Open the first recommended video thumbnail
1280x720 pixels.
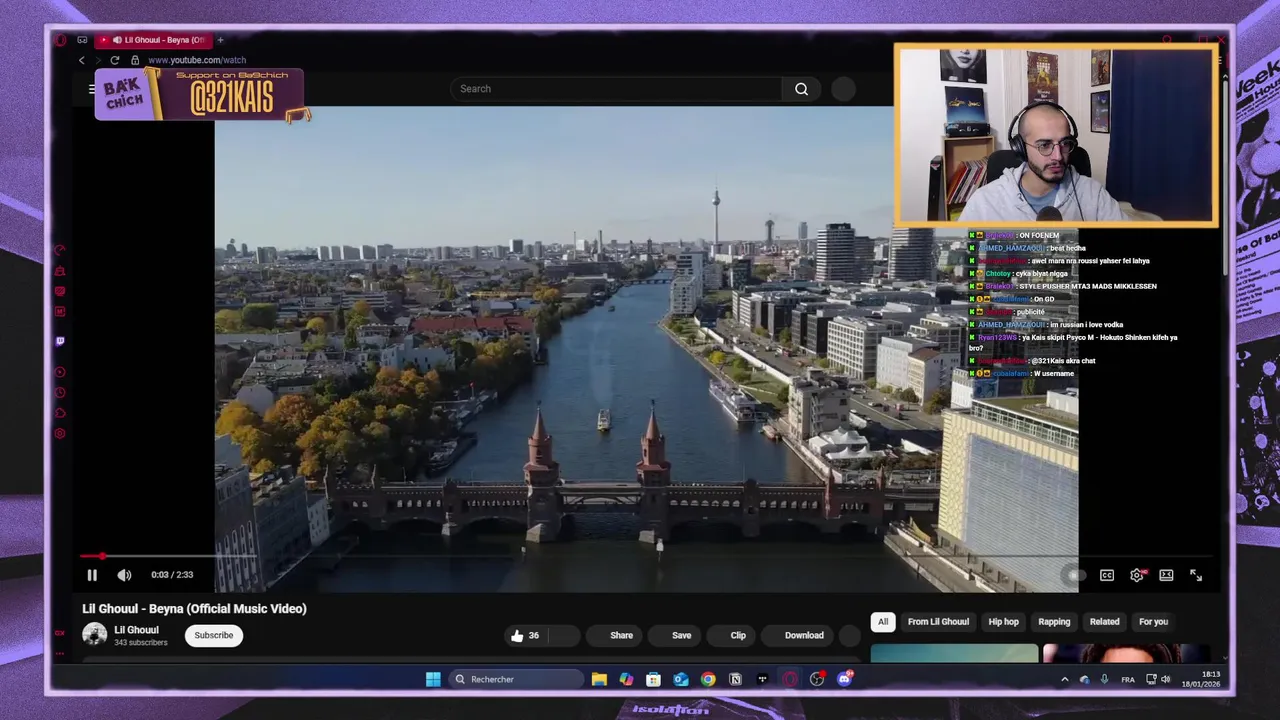coord(954,654)
